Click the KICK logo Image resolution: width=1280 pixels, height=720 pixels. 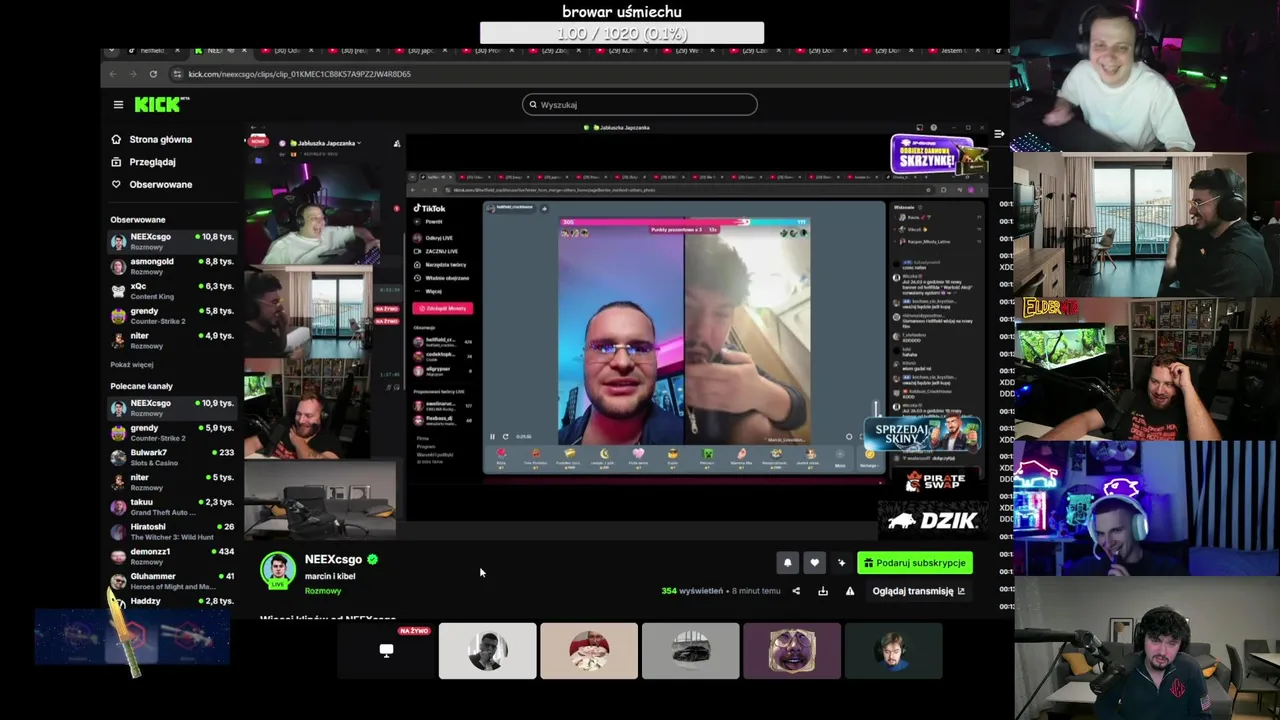[160, 104]
